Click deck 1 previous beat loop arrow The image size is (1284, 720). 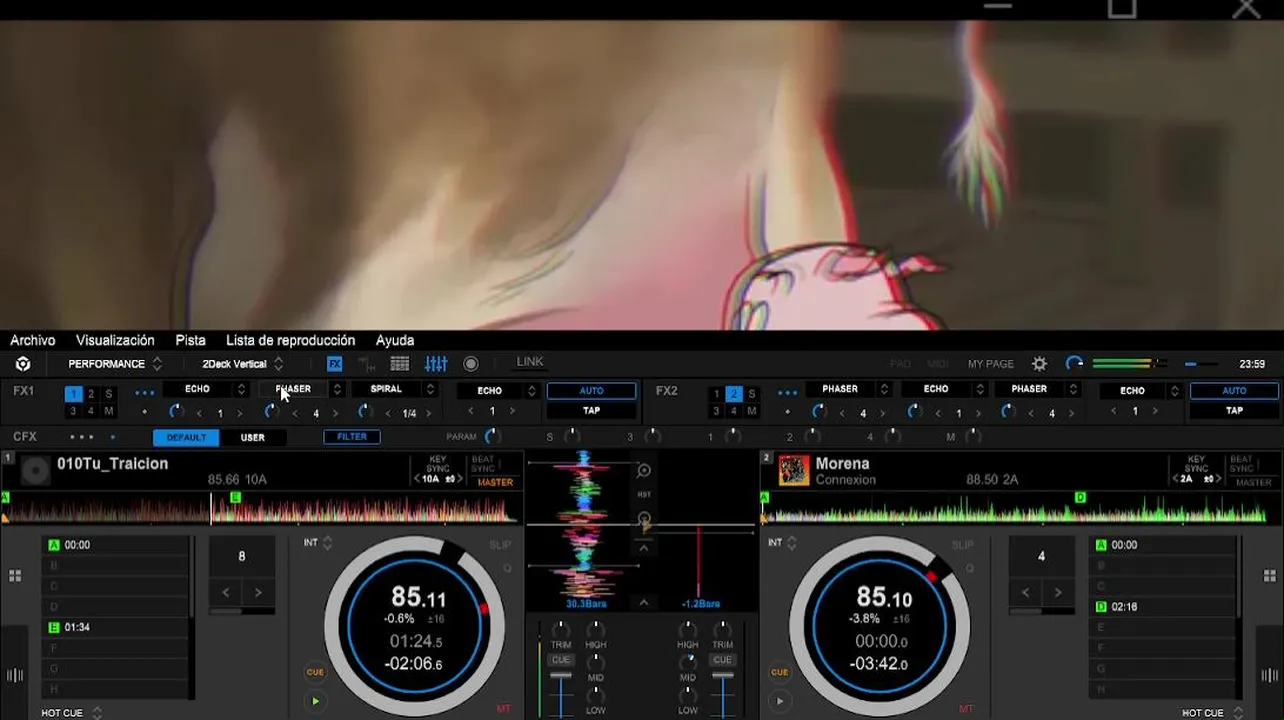coord(226,593)
